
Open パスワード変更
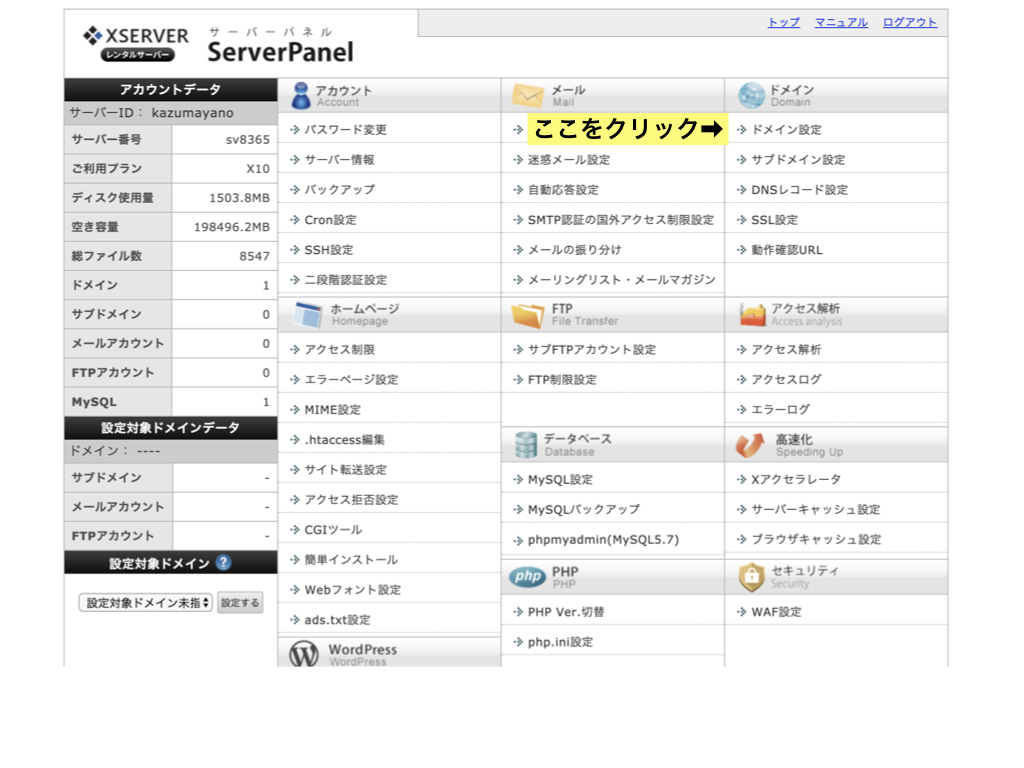pyautogui.click(x=345, y=130)
